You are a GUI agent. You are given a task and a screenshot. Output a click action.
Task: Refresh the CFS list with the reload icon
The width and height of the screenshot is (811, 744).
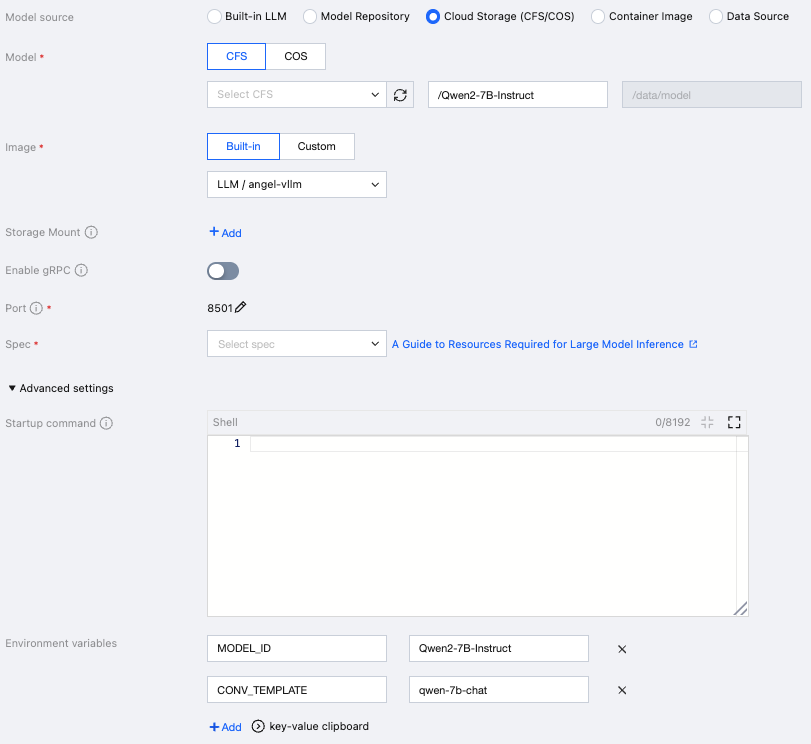point(400,95)
